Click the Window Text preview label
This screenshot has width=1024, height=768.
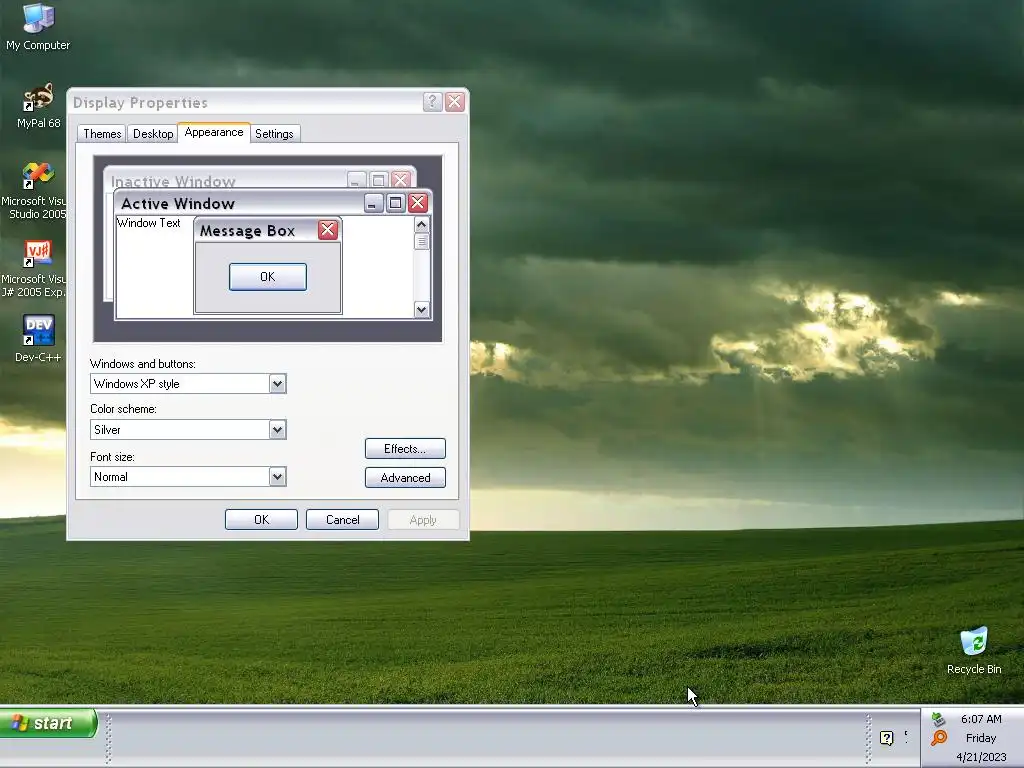point(149,223)
